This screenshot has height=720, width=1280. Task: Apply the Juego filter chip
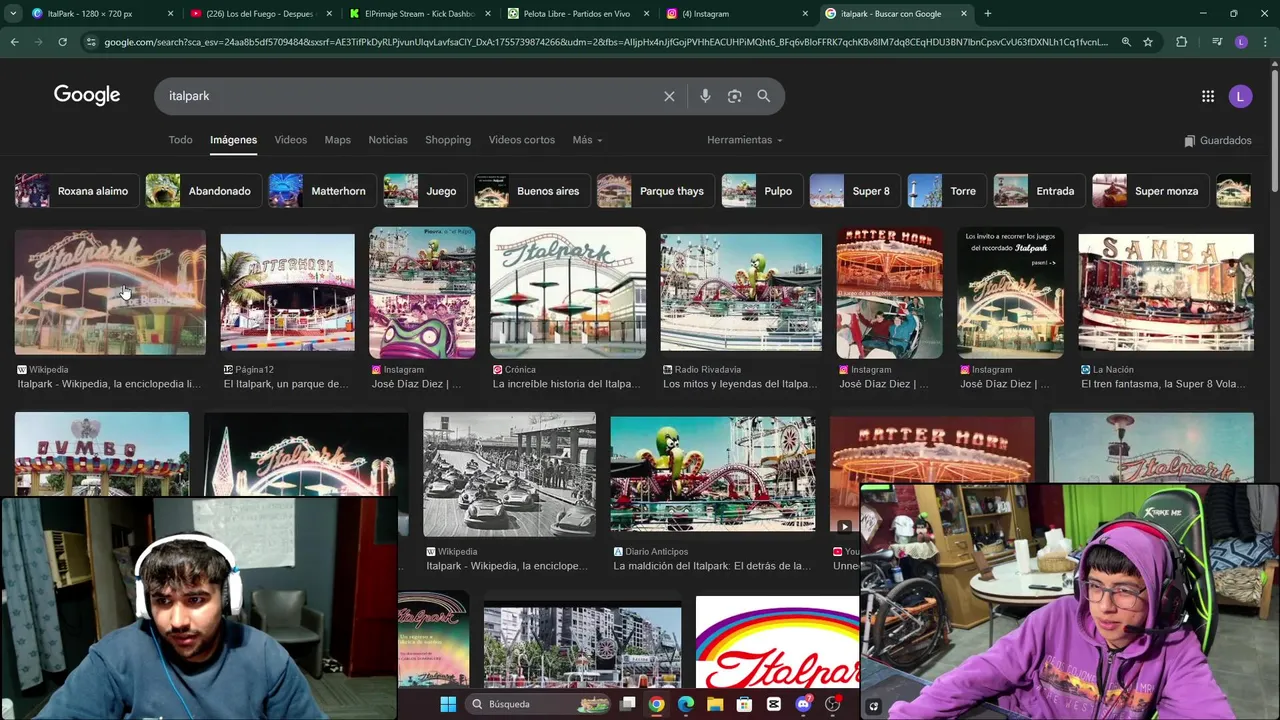pos(425,191)
